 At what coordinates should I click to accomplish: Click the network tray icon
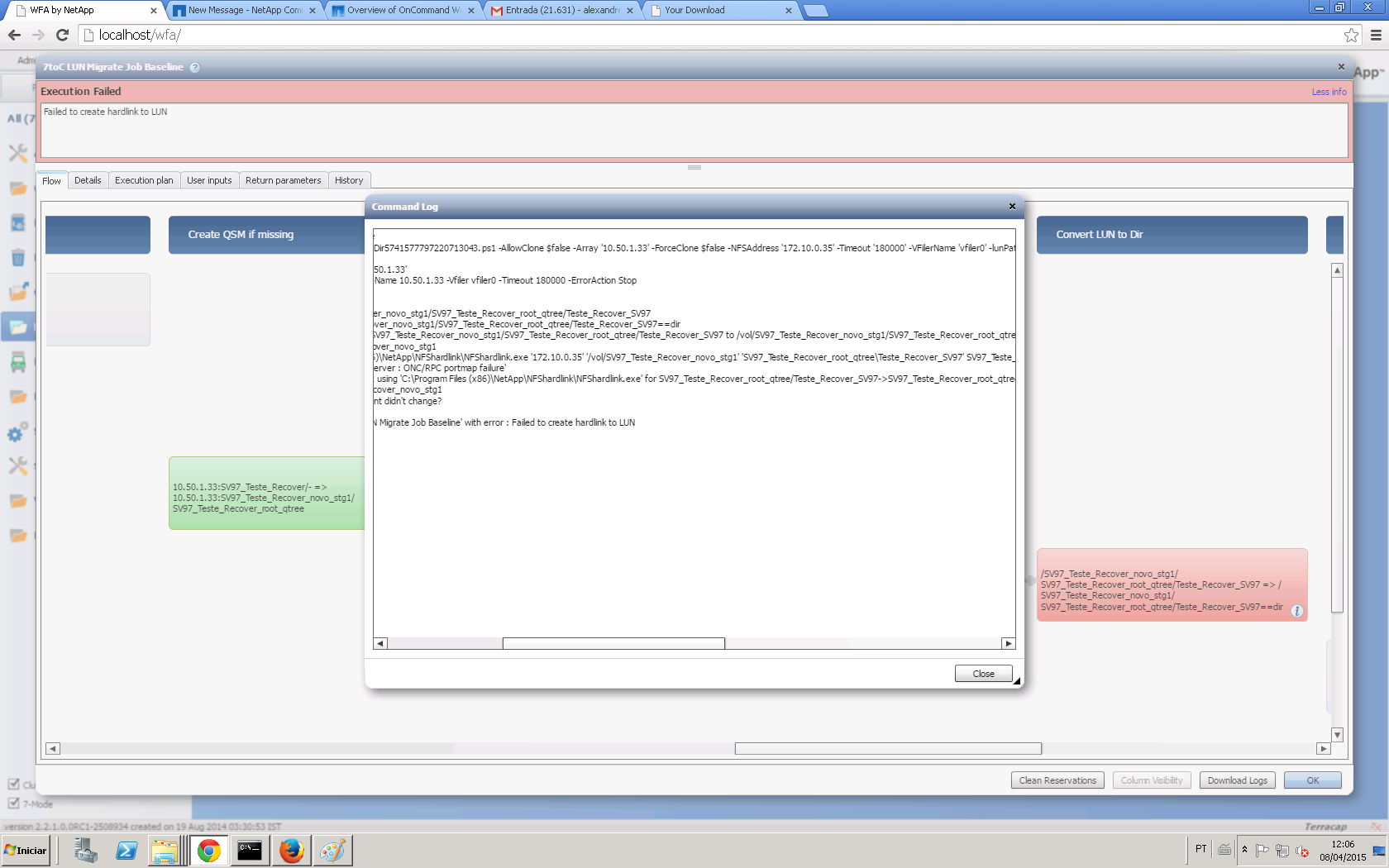[1282, 850]
